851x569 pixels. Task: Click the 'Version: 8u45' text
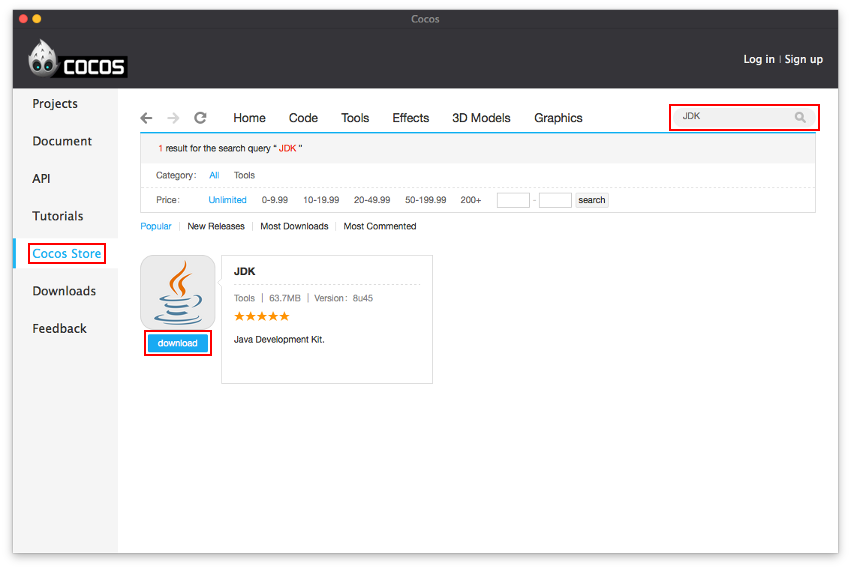344,298
